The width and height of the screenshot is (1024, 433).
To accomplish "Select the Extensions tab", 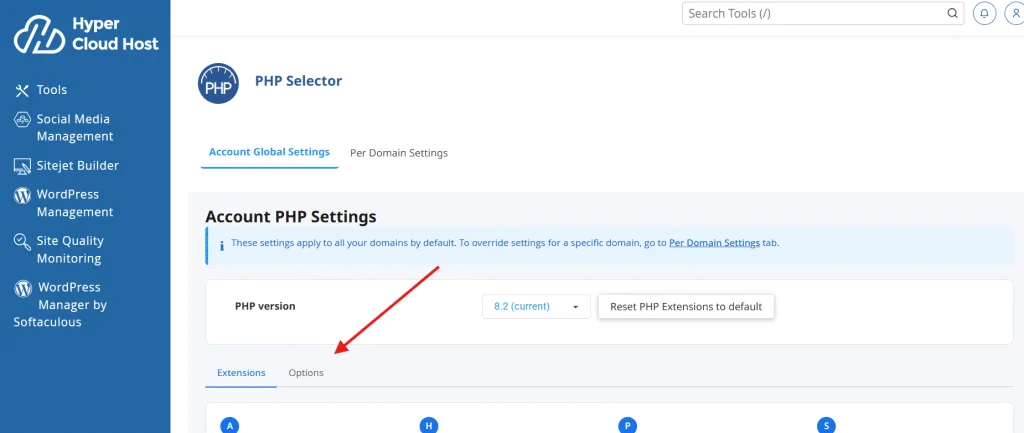I will pos(241,373).
